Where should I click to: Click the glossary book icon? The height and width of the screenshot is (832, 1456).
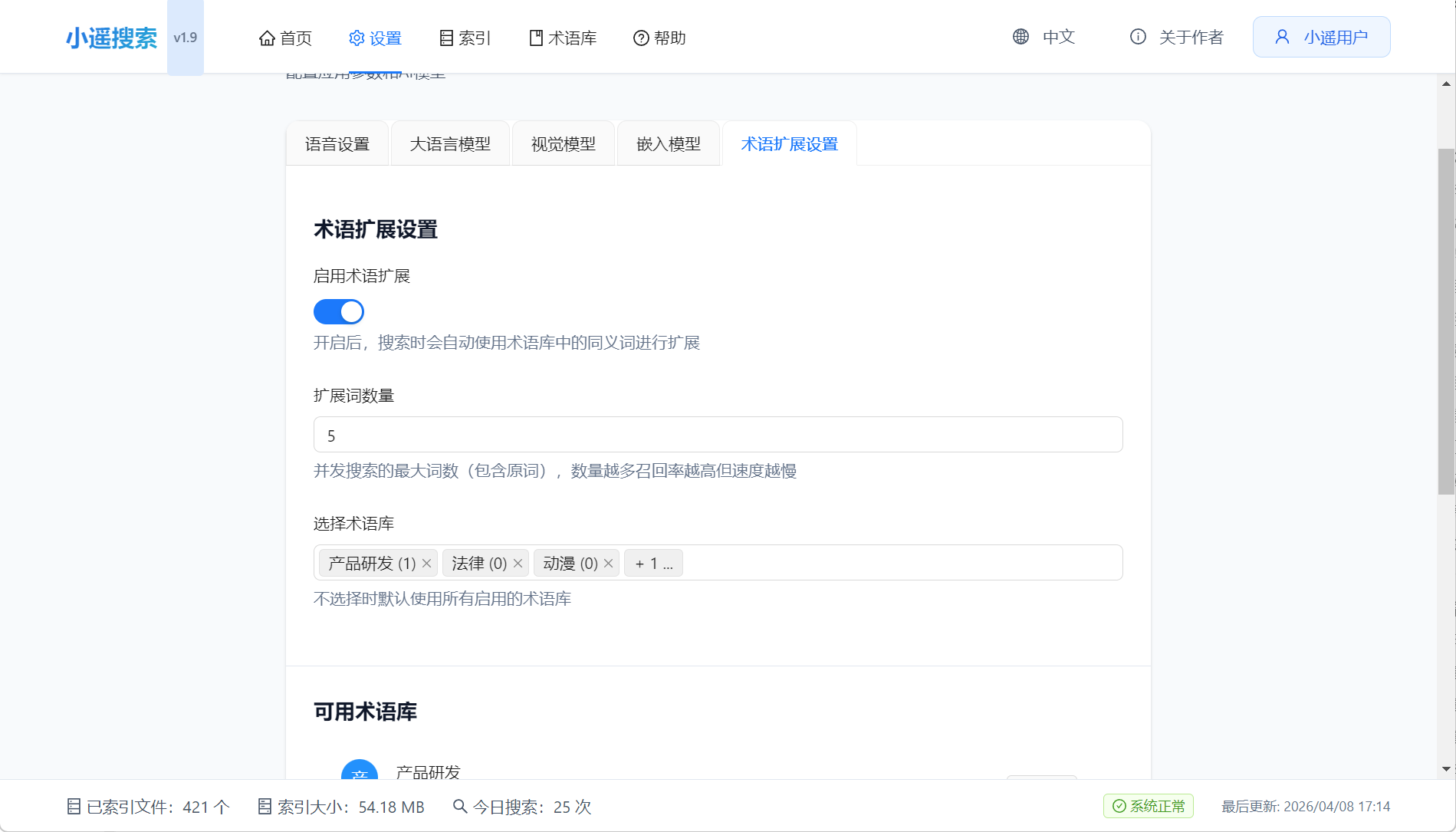[x=536, y=38]
